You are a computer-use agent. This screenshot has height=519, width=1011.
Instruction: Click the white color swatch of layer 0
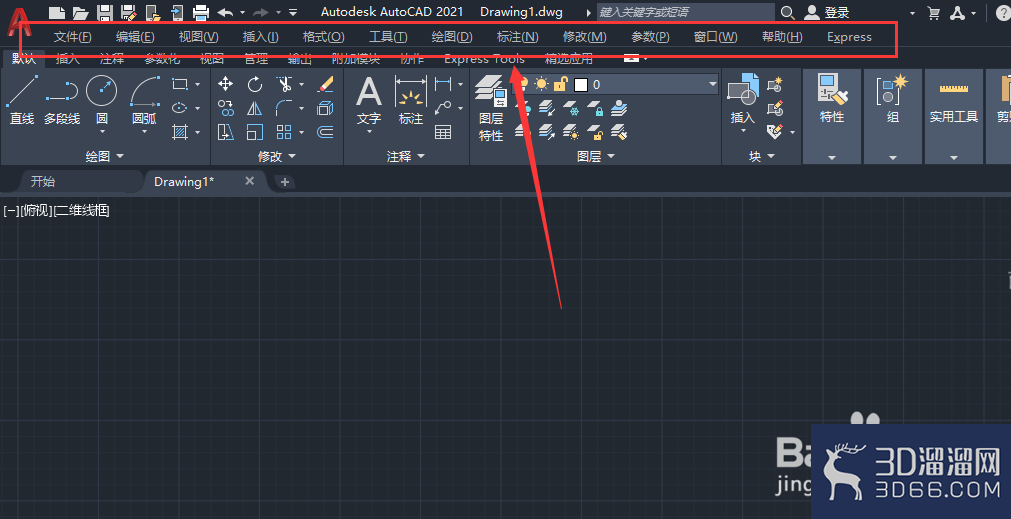pyautogui.click(x=580, y=84)
